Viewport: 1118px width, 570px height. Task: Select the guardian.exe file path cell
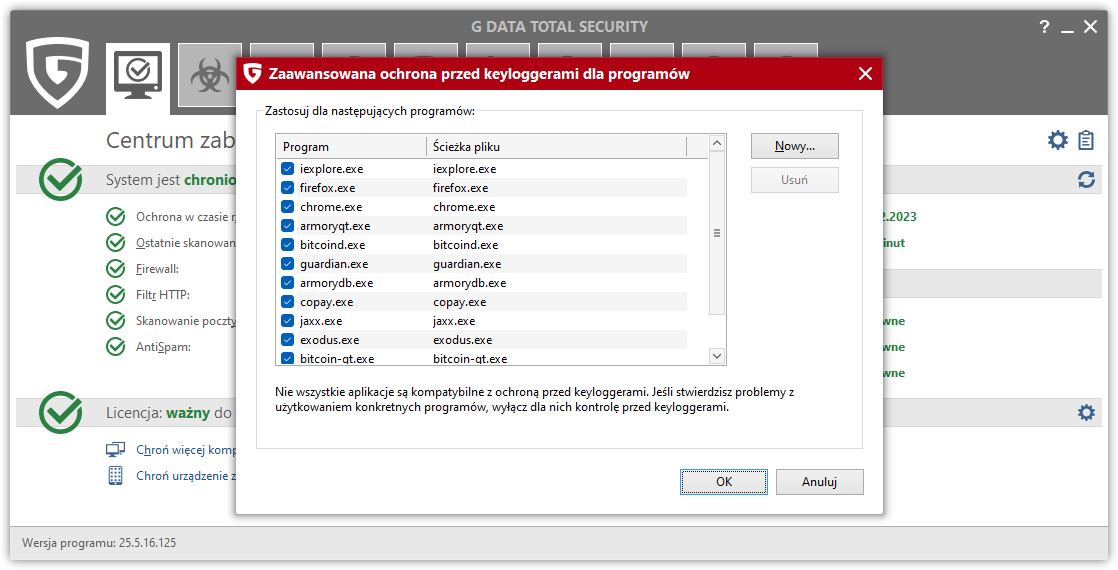point(467,264)
